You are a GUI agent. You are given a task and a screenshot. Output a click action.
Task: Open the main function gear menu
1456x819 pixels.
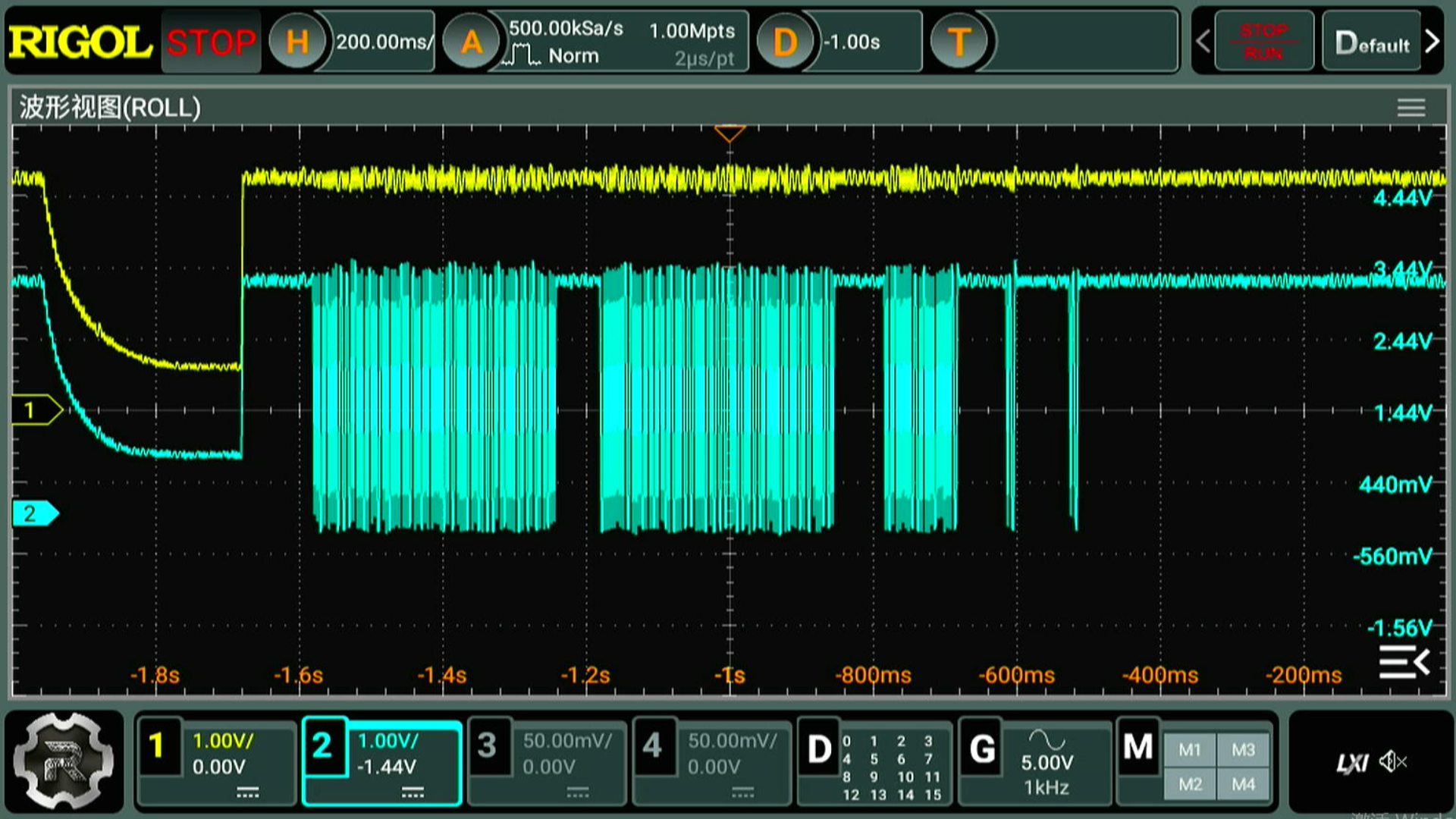[x=64, y=761]
